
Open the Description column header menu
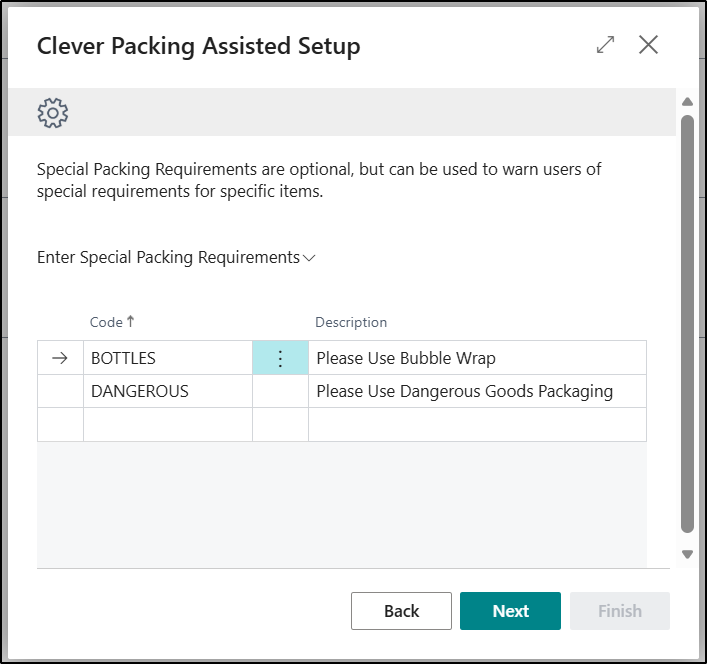point(351,322)
